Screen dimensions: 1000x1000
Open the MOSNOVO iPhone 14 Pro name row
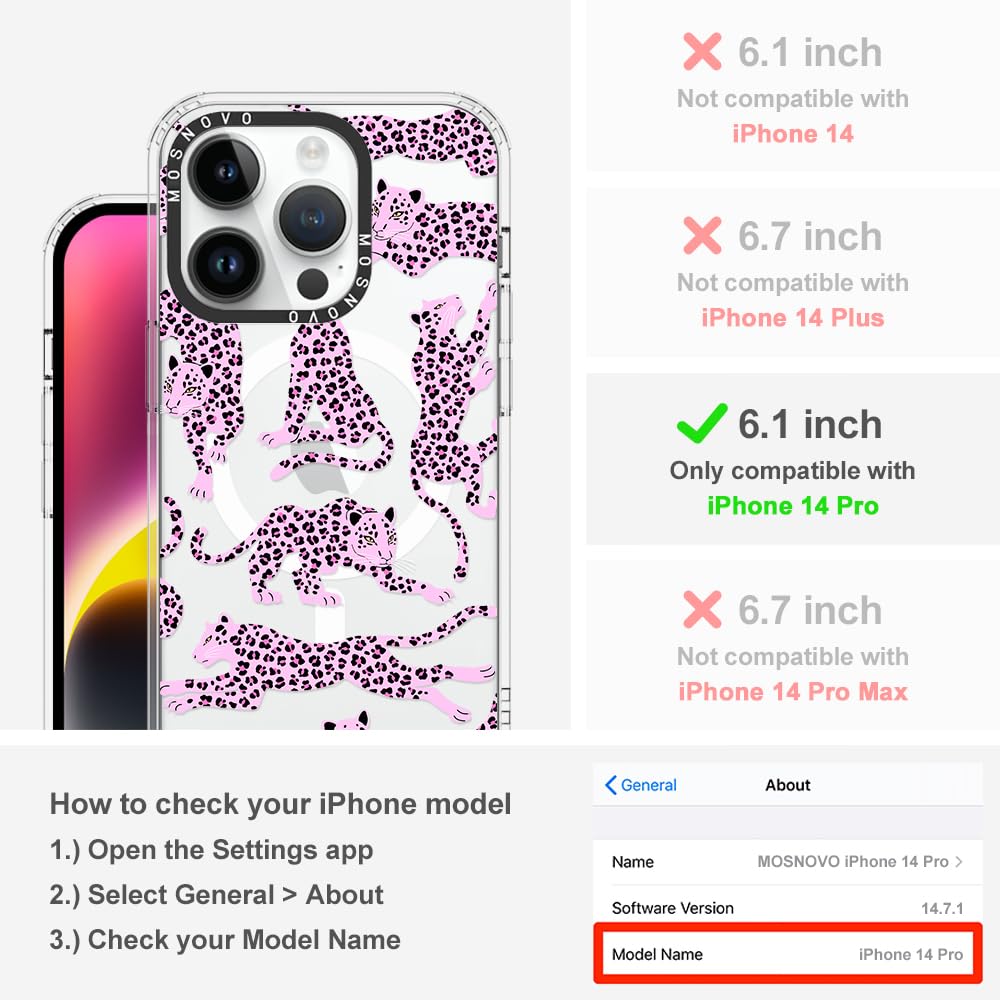pos(788,862)
